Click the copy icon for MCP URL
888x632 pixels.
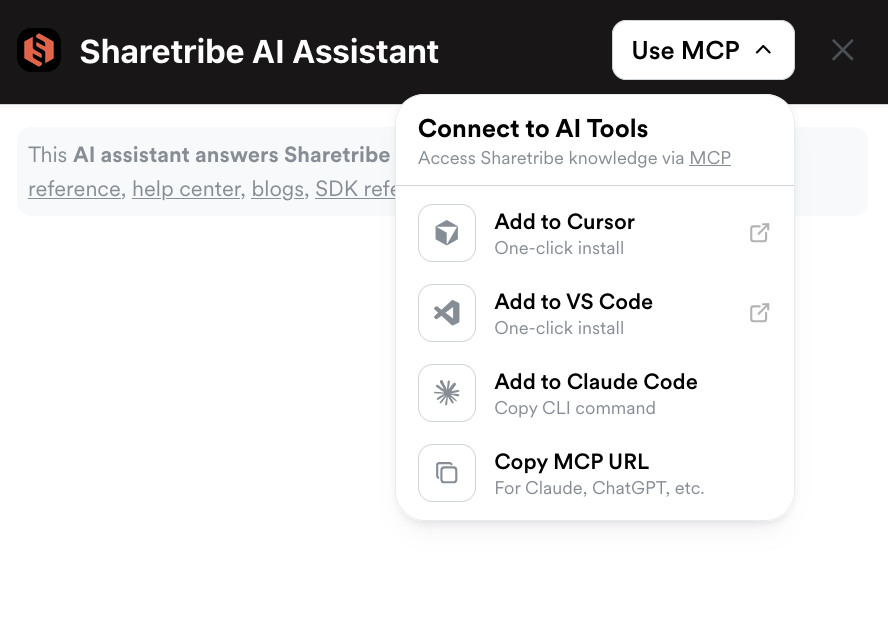[x=447, y=473]
